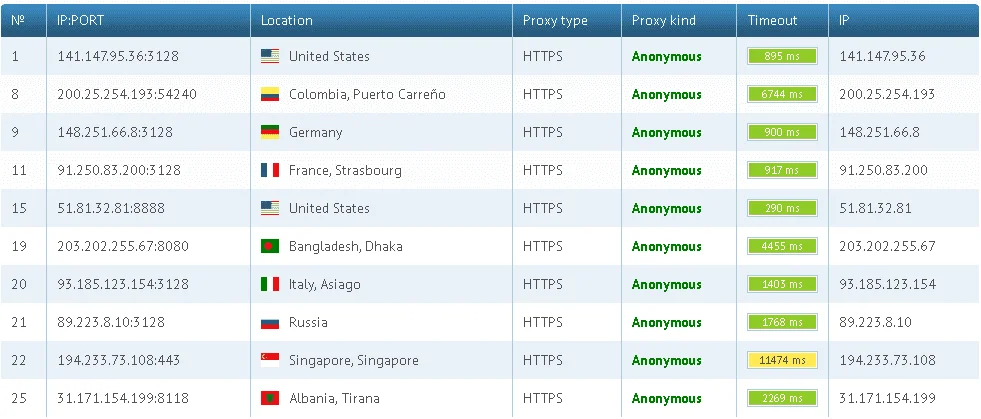
Task: Select the address 148.251.66.8:3128
Action: coord(115,133)
